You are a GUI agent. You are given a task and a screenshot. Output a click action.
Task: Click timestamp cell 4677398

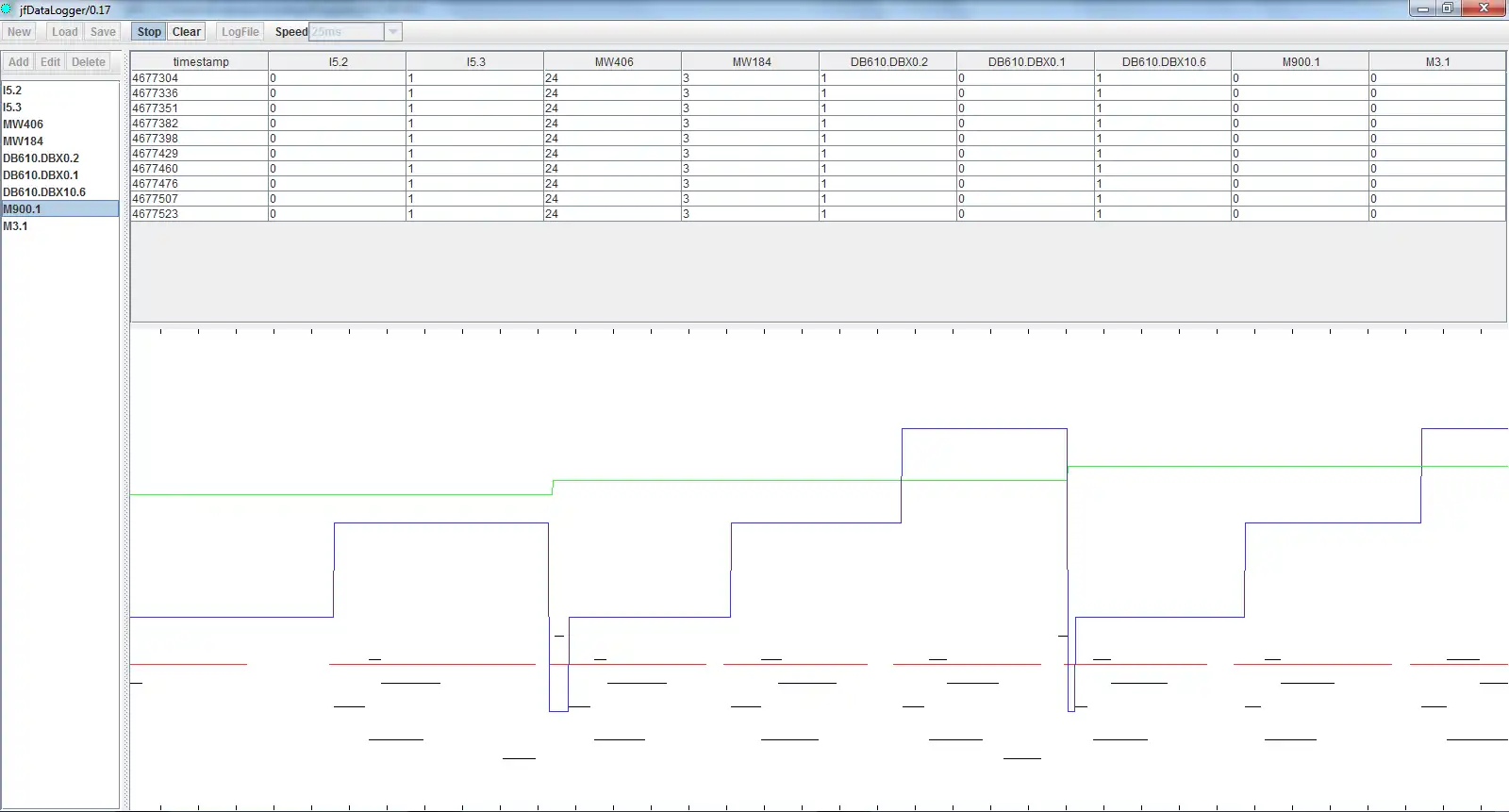tap(200, 139)
